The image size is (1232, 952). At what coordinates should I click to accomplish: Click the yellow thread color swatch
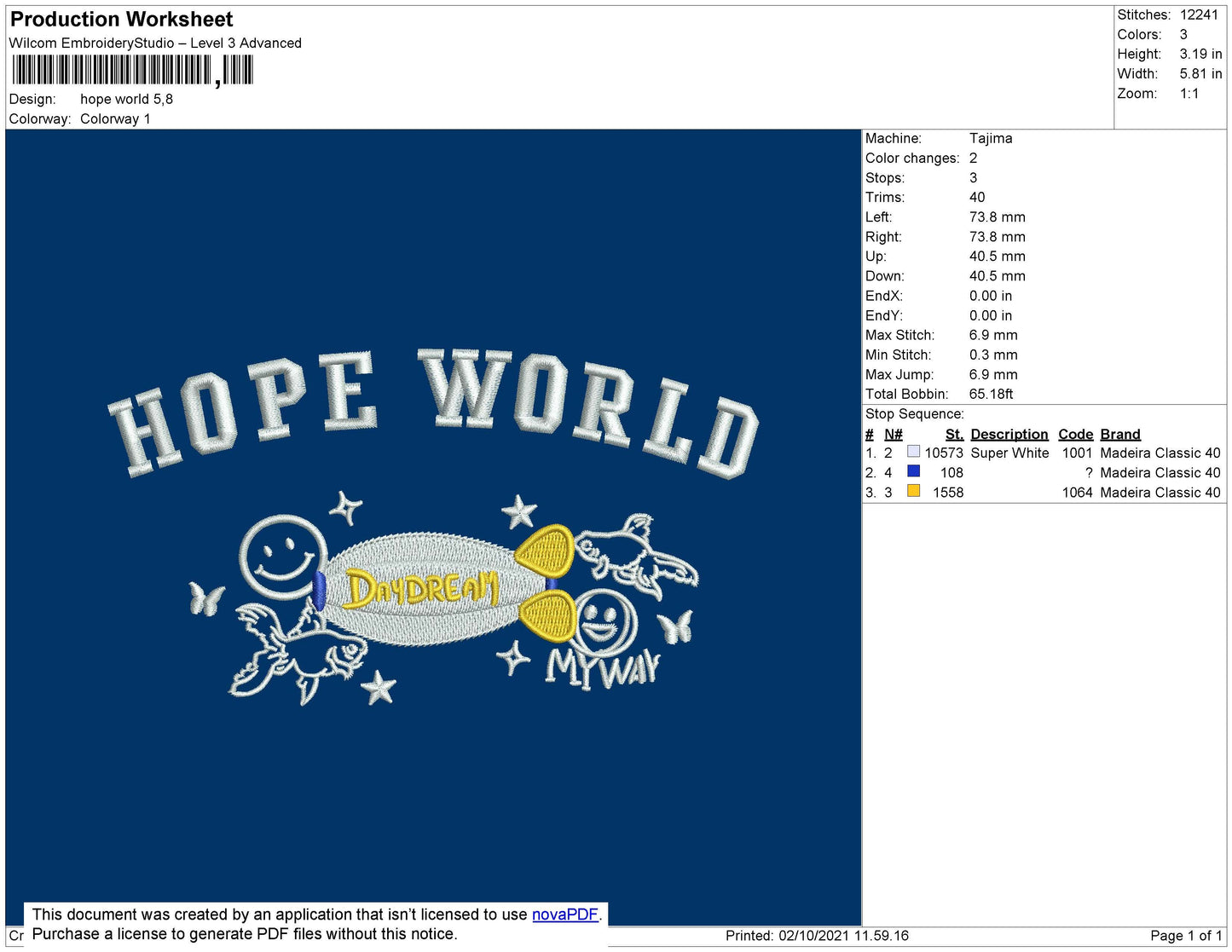point(913,491)
